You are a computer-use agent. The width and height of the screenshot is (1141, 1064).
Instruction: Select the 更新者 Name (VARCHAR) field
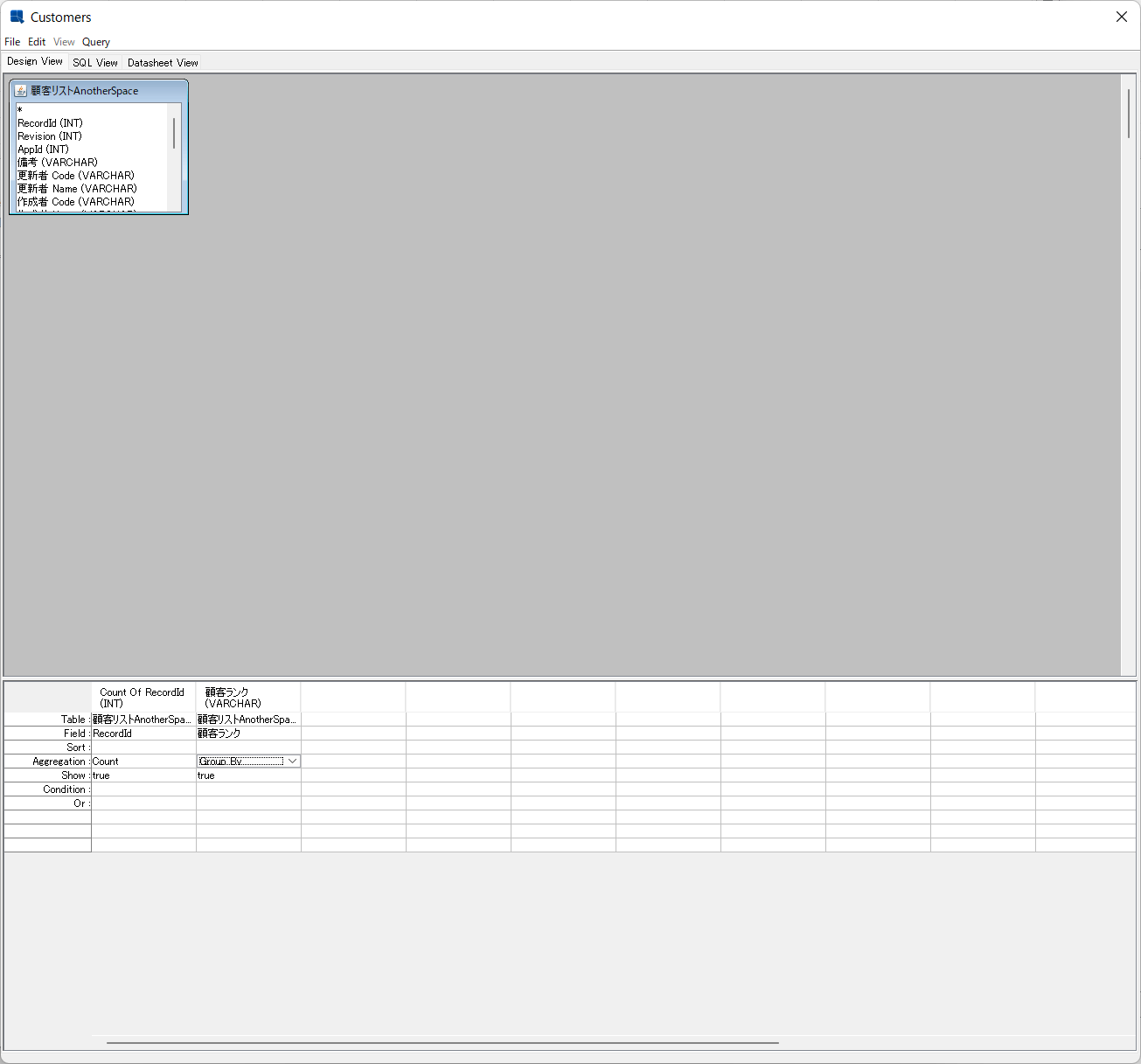coord(92,189)
